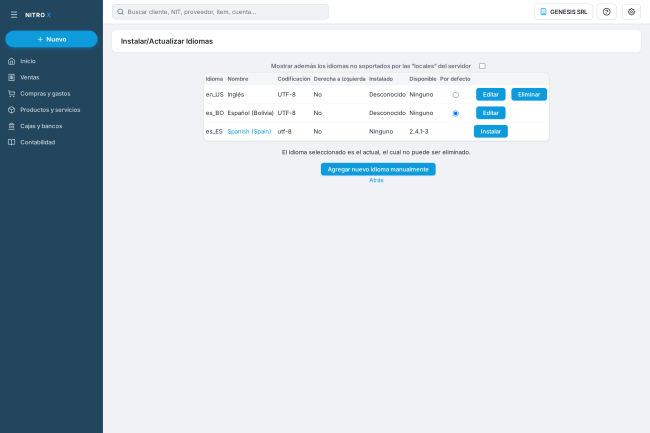Viewport: 650px width, 433px height.
Task: Click the search magnifier icon
Action: [121, 12]
